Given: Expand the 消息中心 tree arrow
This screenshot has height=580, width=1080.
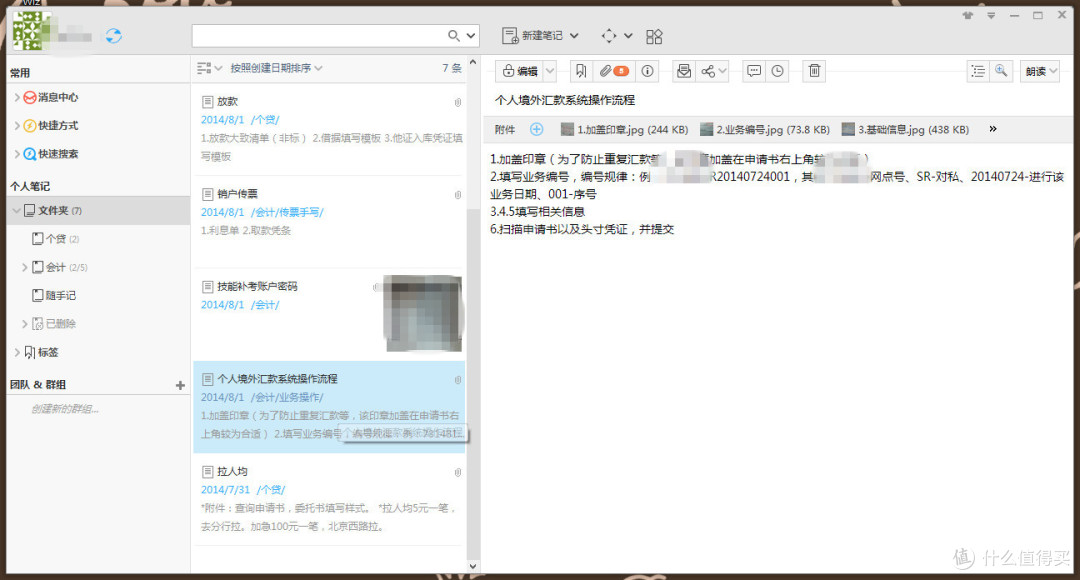Looking at the screenshot, I should point(17,97).
